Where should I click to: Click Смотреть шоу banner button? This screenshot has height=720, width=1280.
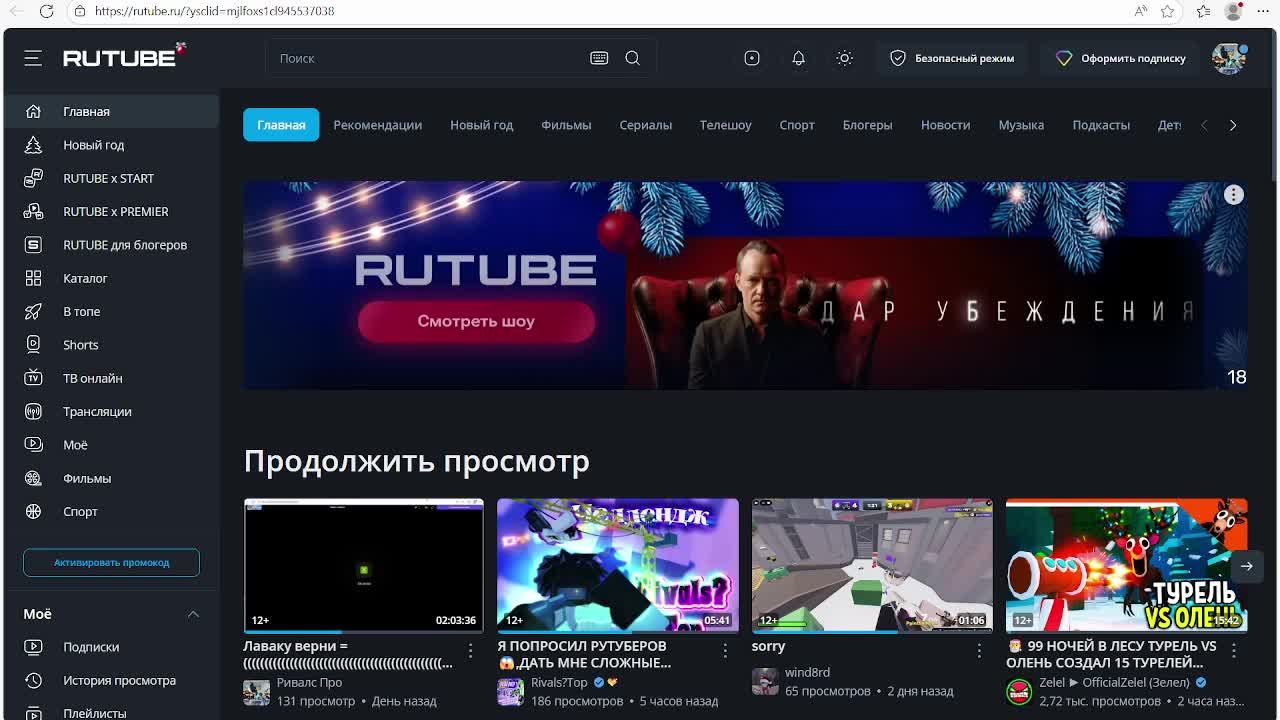click(x=476, y=321)
